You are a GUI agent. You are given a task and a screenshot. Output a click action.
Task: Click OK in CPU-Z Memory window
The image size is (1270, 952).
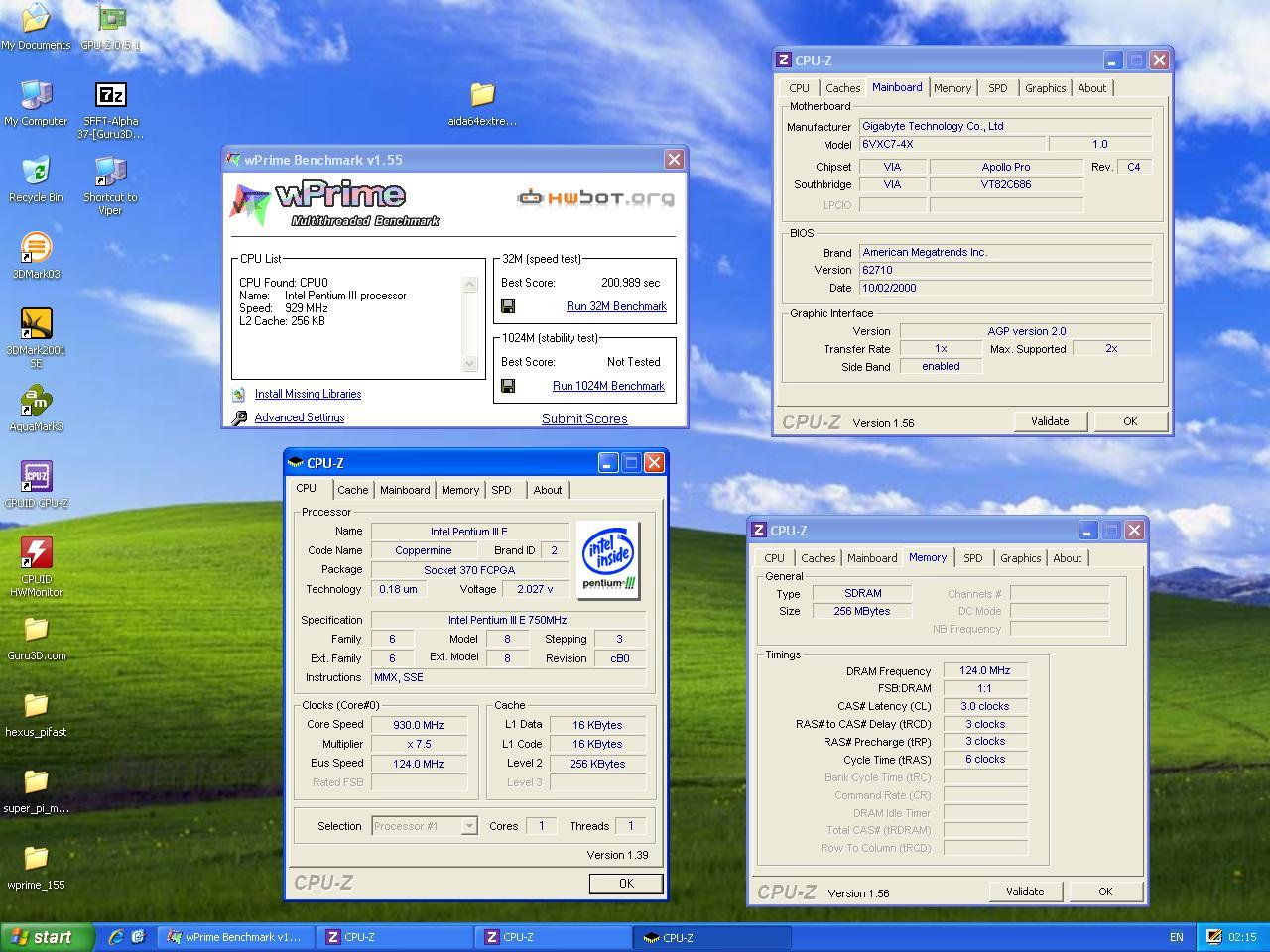[x=1105, y=892]
